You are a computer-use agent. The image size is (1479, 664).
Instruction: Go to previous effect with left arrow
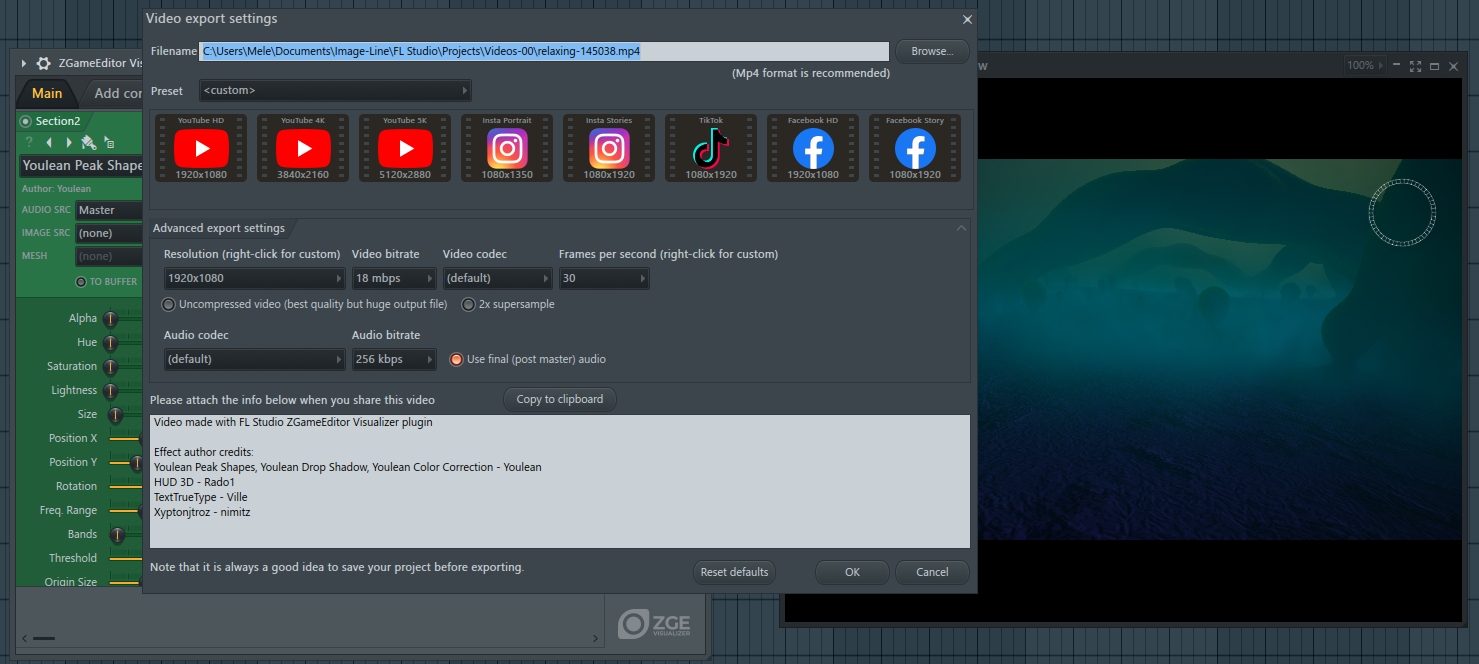(49, 143)
